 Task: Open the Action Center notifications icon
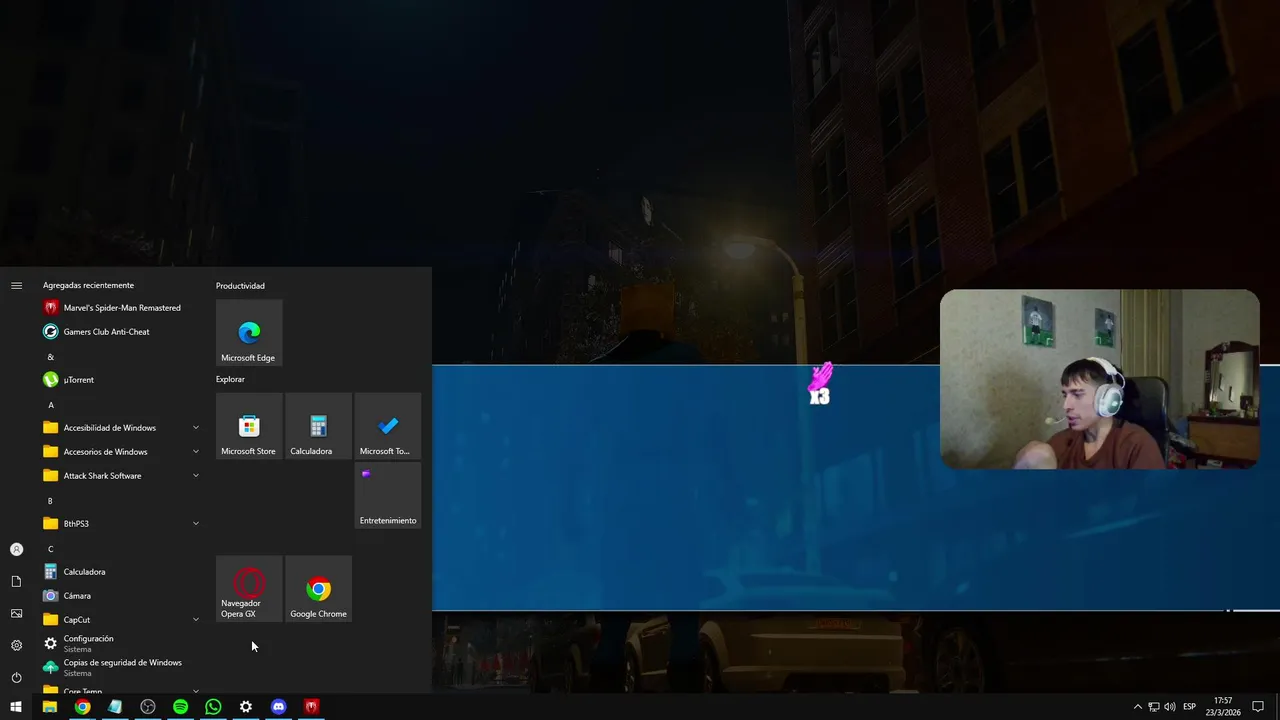(x=1258, y=707)
